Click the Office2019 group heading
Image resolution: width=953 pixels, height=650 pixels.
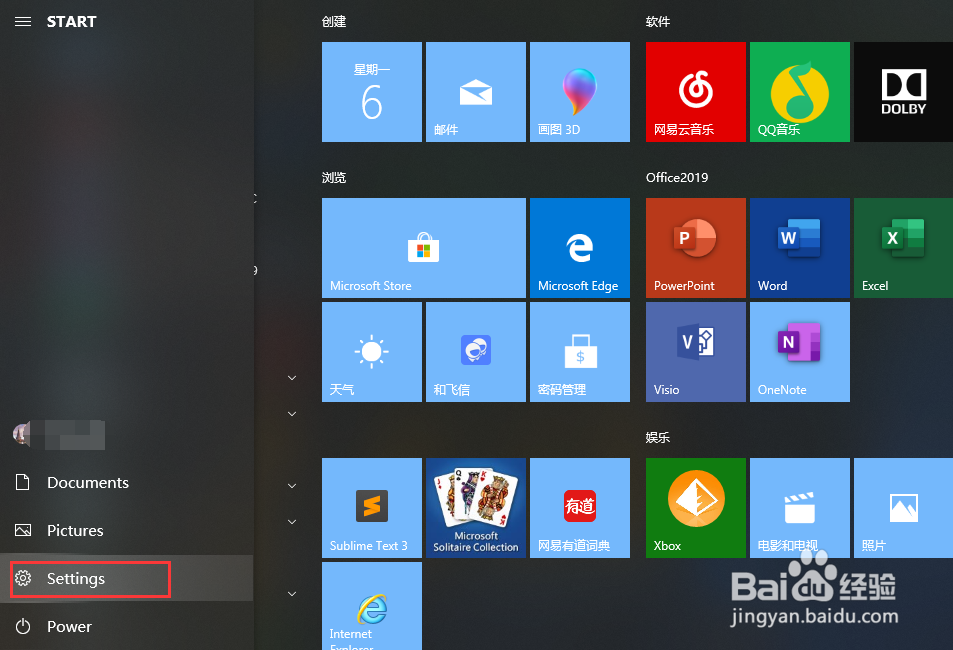pyautogui.click(x=676, y=178)
